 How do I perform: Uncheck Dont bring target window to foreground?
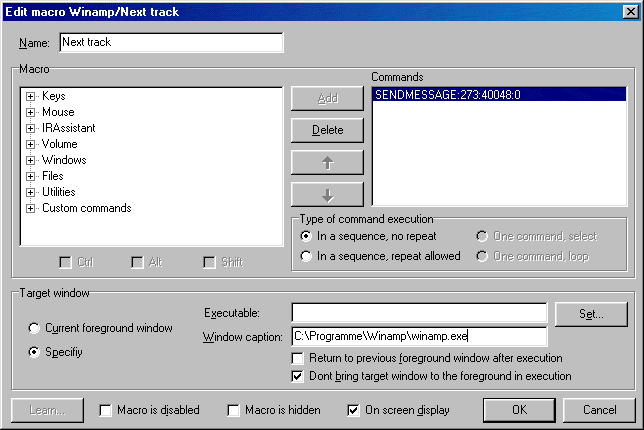tap(297, 377)
